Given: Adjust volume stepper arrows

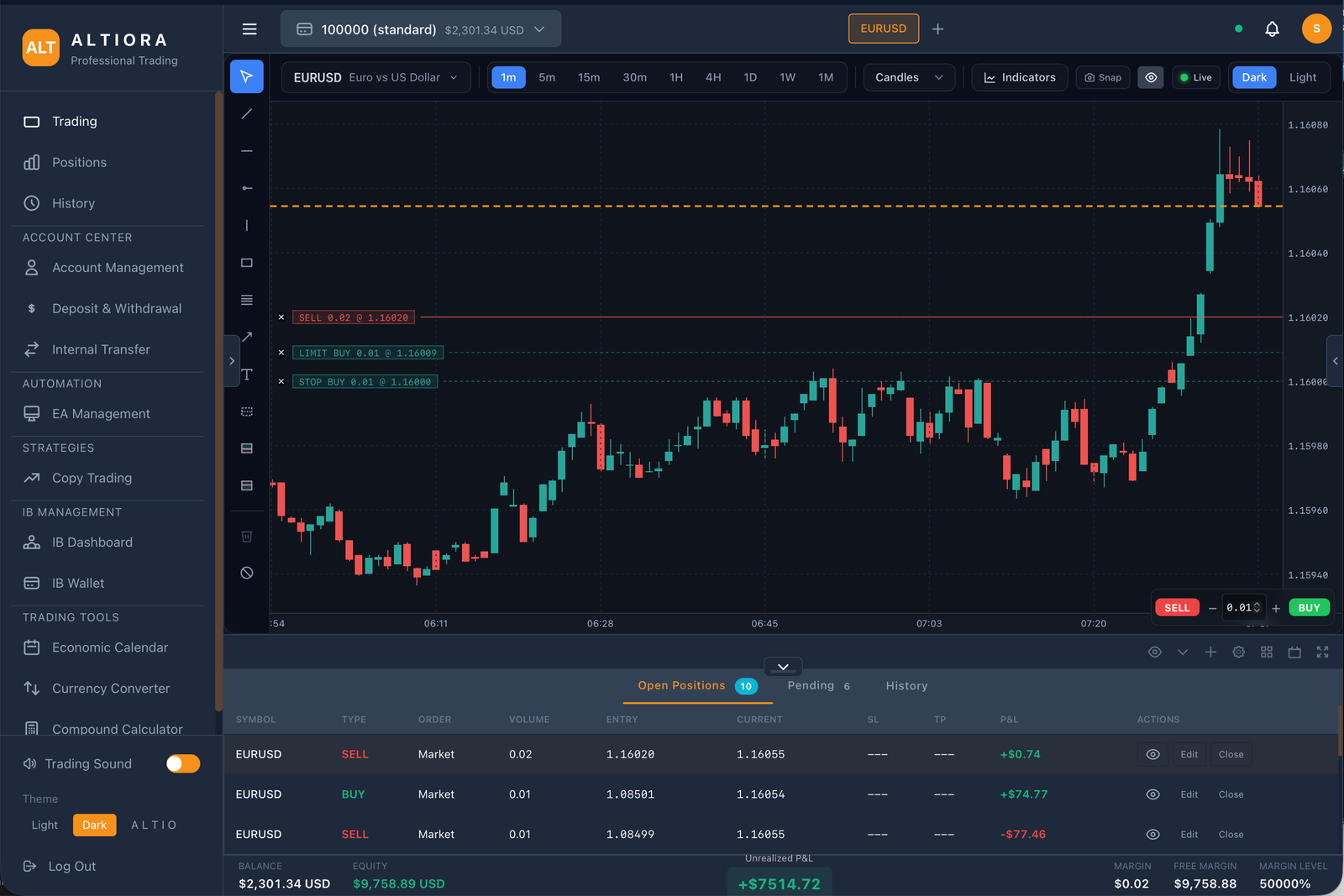Looking at the screenshot, I should pyautogui.click(x=1257, y=607).
